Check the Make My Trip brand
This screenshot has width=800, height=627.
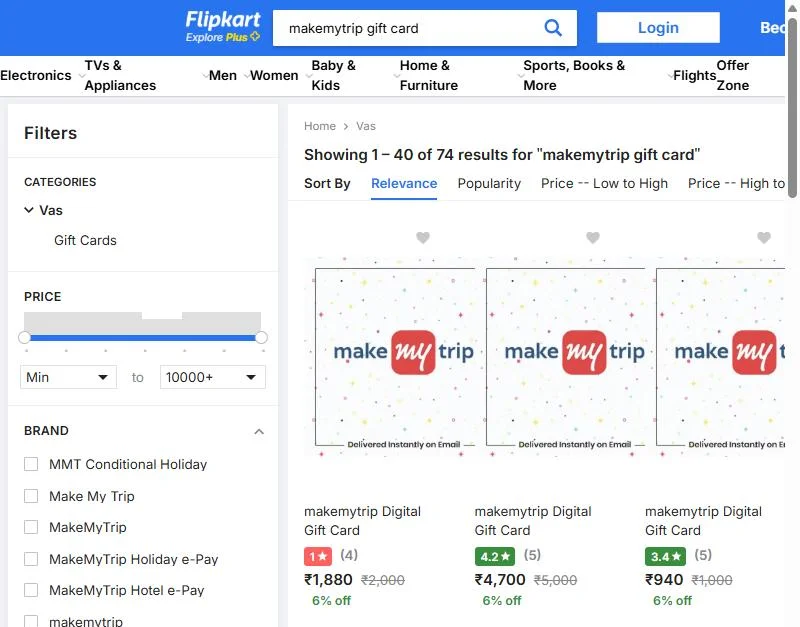[31, 496]
